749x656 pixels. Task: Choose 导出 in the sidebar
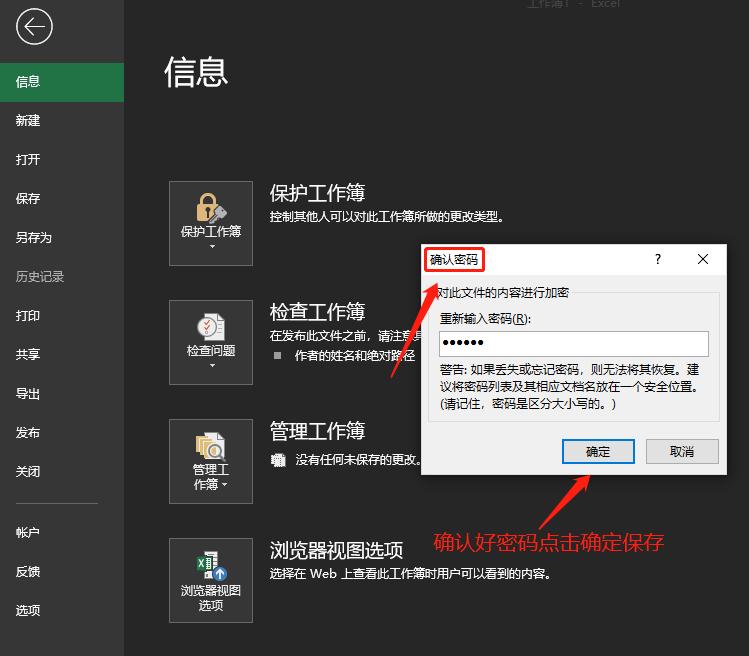(x=62, y=394)
